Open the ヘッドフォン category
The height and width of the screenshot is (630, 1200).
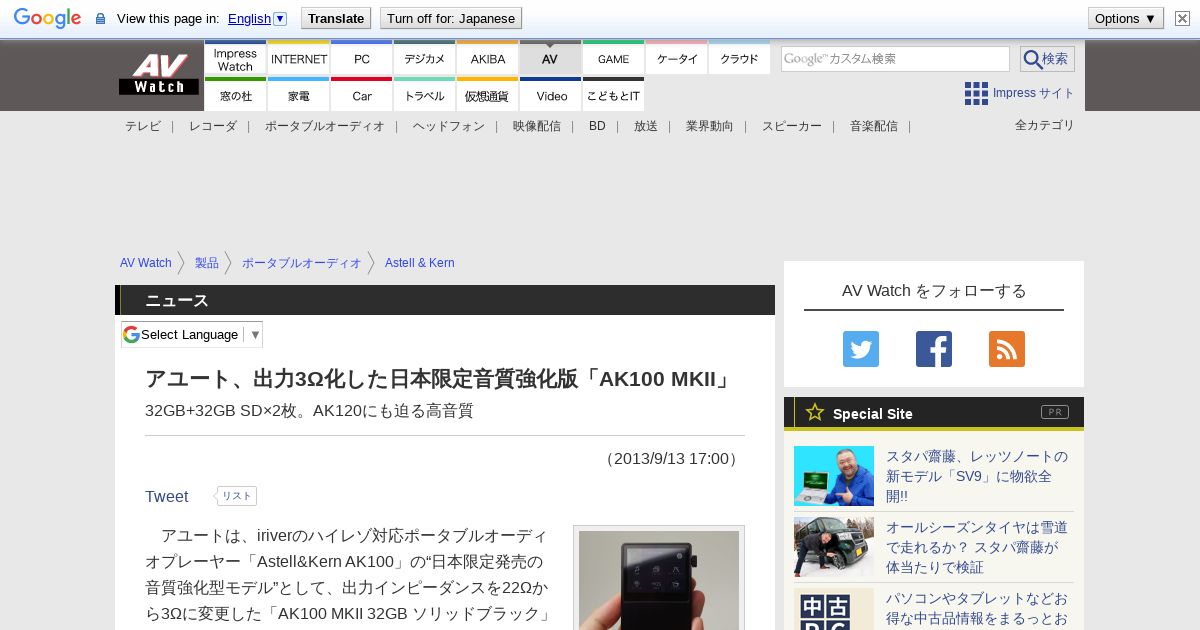449,126
